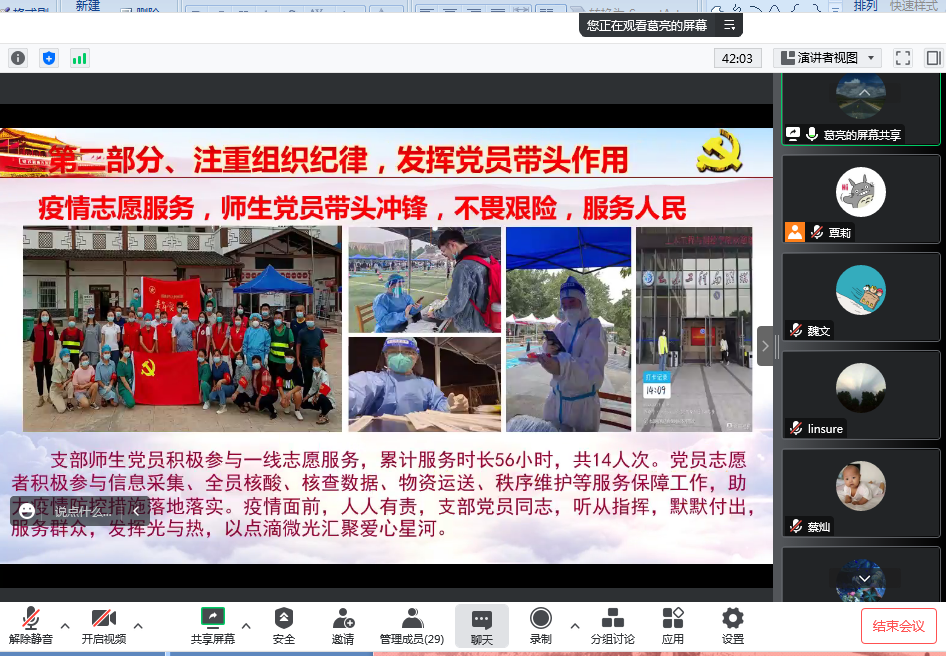Open the 安全 (Security) panel

(x=284, y=626)
